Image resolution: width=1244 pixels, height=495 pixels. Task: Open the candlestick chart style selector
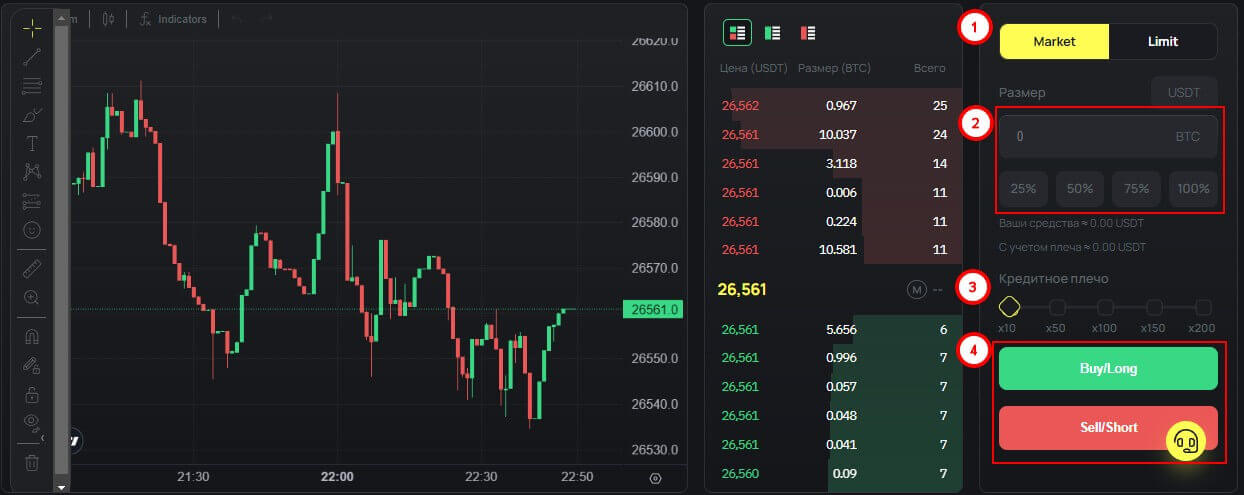click(108, 19)
